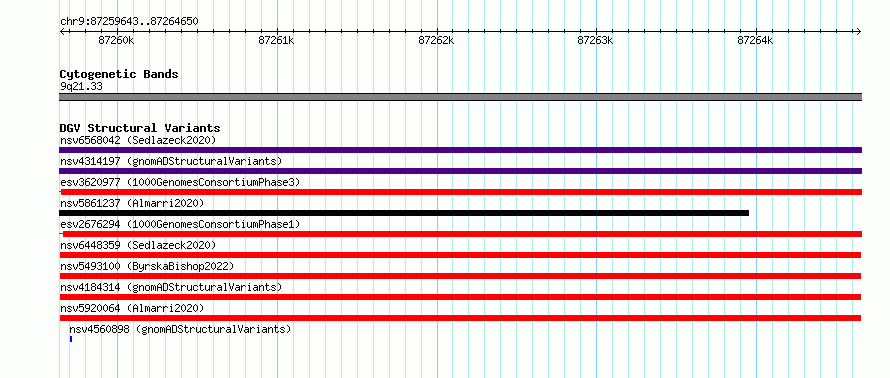
Task: Click the chr9:87259643..87264650 region label
Action: click(129, 22)
